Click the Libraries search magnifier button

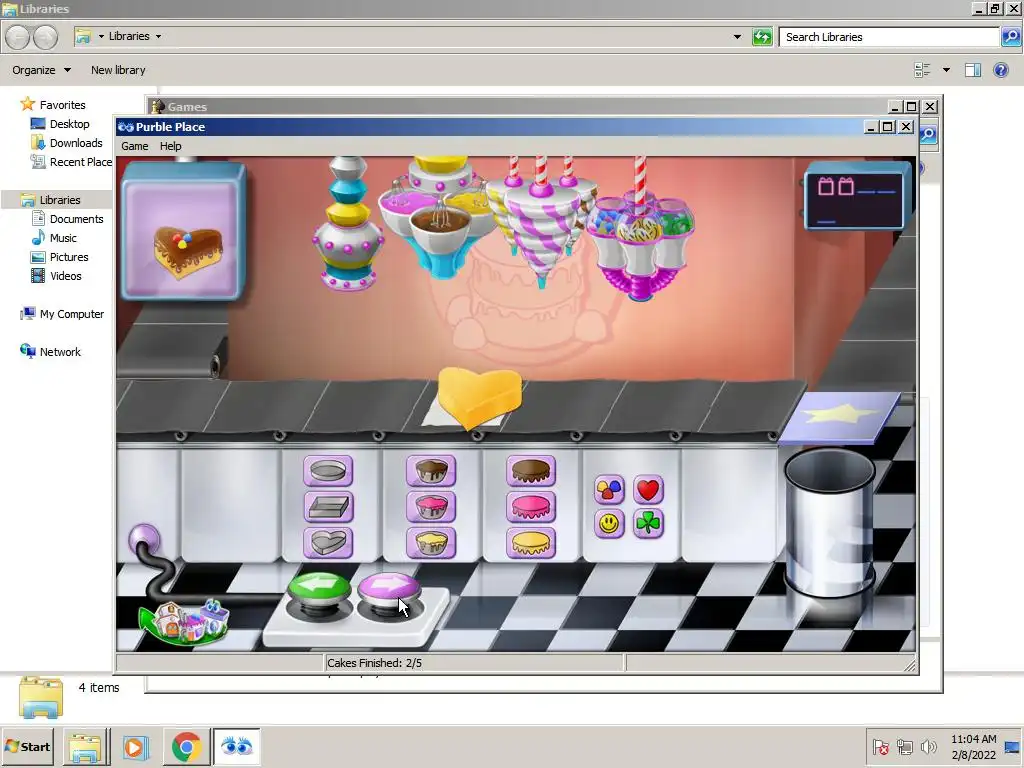pyautogui.click(x=1010, y=37)
